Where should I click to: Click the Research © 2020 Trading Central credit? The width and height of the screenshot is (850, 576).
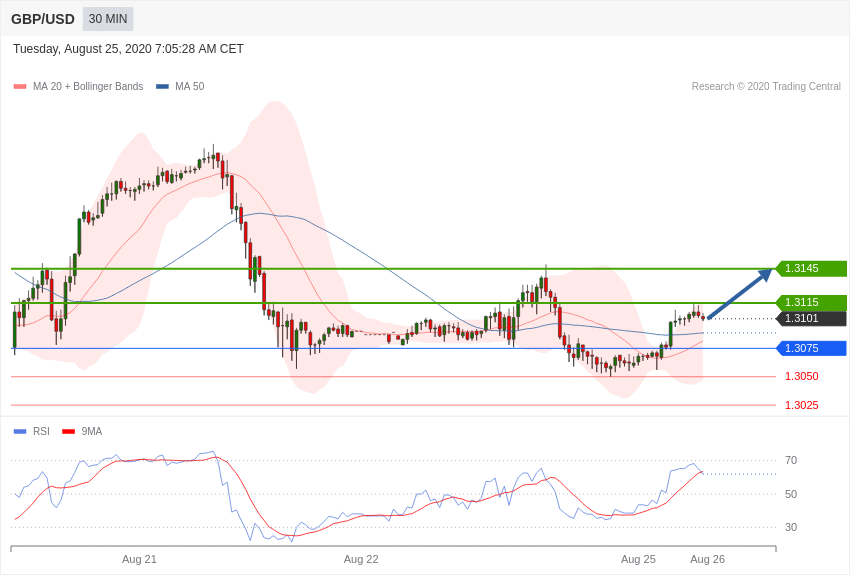pyautogui.click(x=766, y=87)
